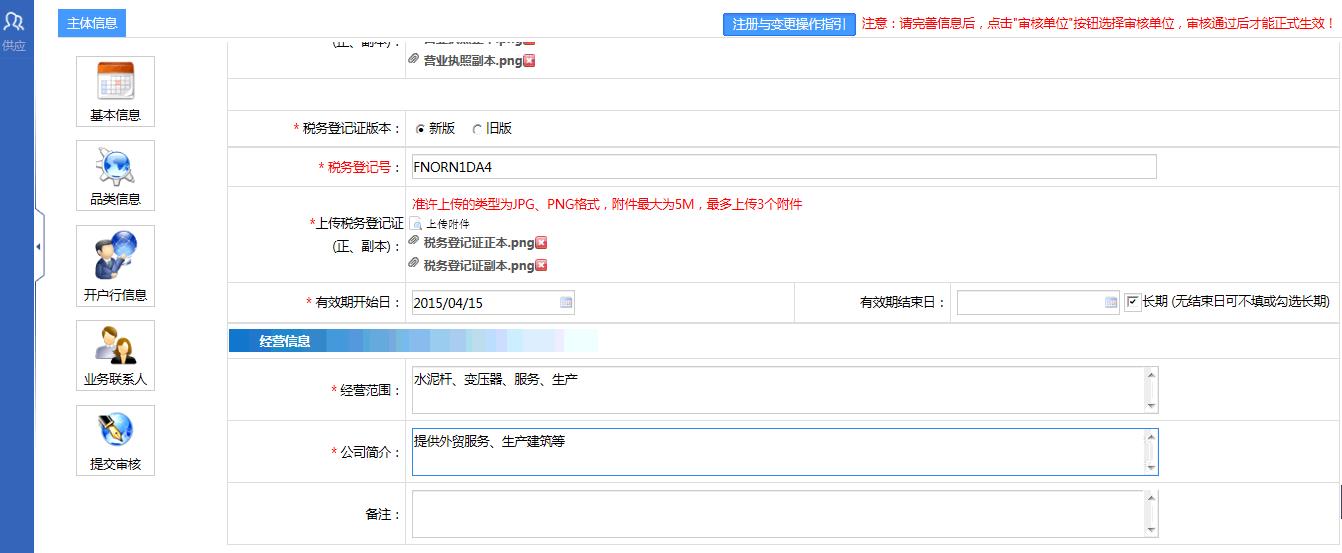1342x553 pixels.
Task: Open 注册与变更操作指引 button
Action: pos(789,25)
